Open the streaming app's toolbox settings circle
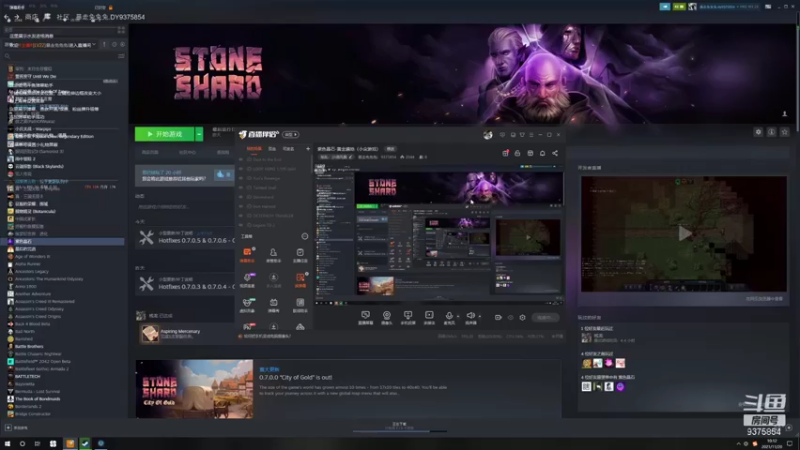 305,236
